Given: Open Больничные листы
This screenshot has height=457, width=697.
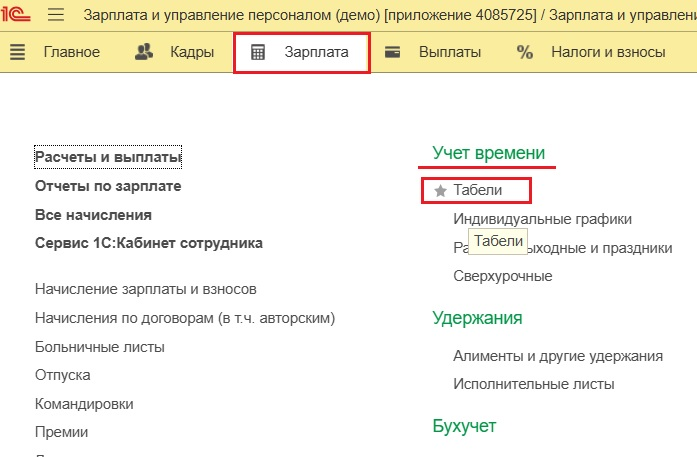Looking at the screenshot, I should point(100,347).
